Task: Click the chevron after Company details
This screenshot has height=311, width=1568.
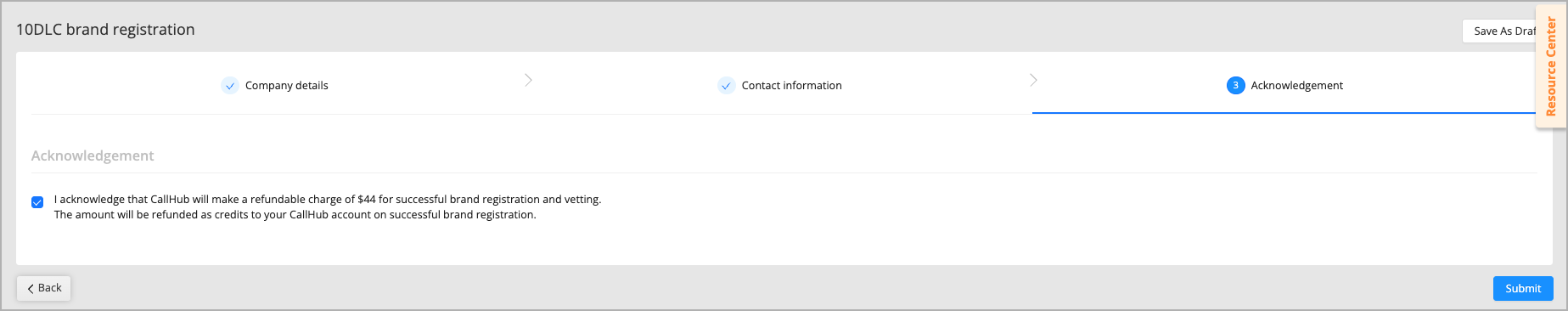Action: (x=528, y=80)
